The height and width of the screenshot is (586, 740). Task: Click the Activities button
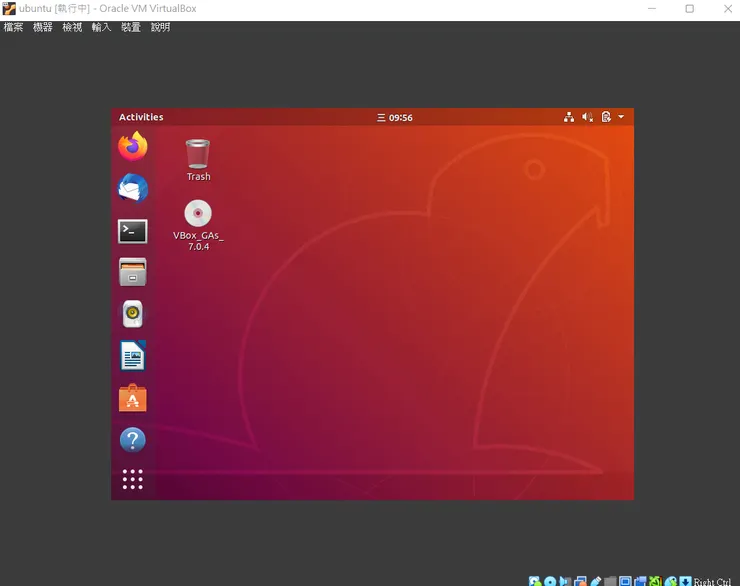click(x=141, y=117)
